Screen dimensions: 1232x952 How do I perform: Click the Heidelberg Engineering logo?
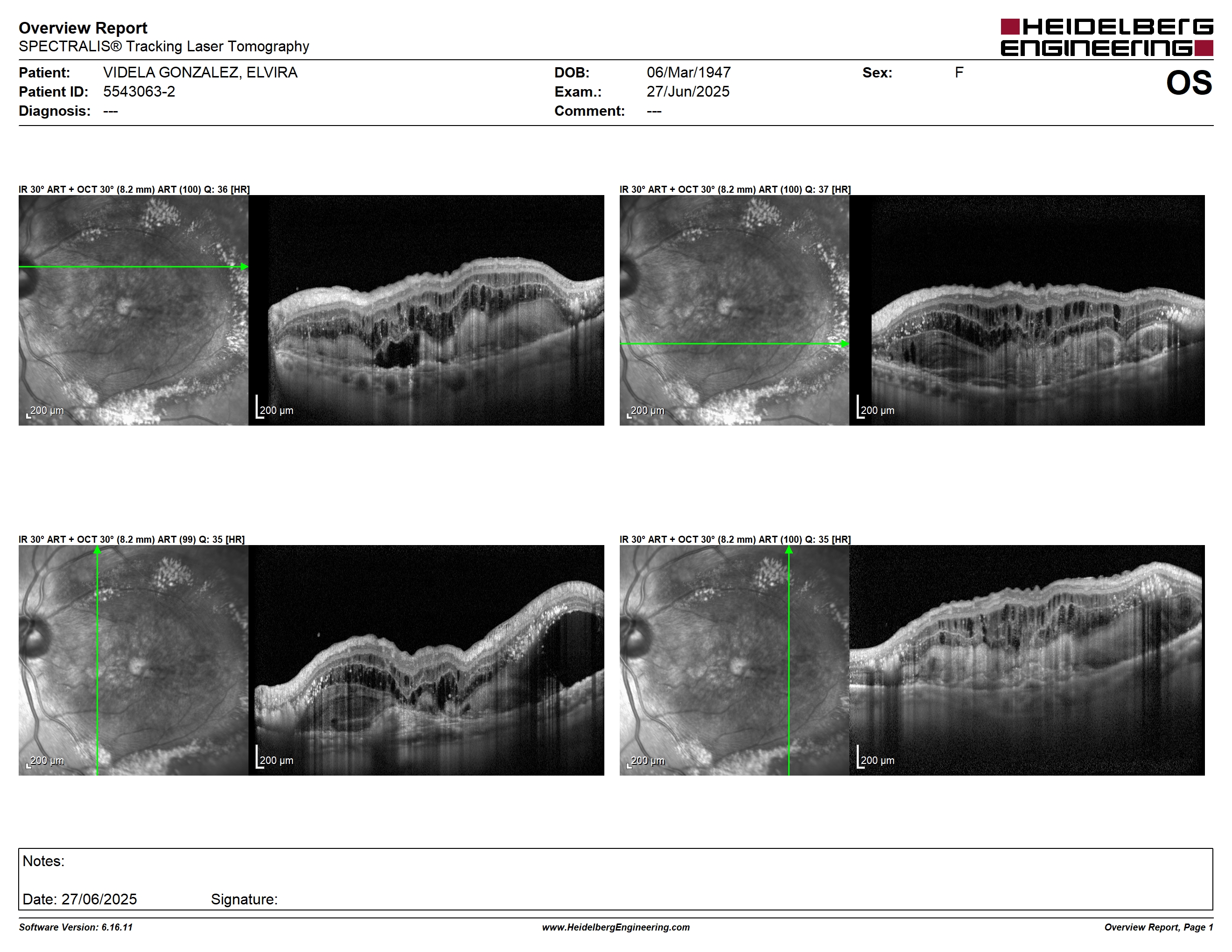click(x=1107, y=37)
